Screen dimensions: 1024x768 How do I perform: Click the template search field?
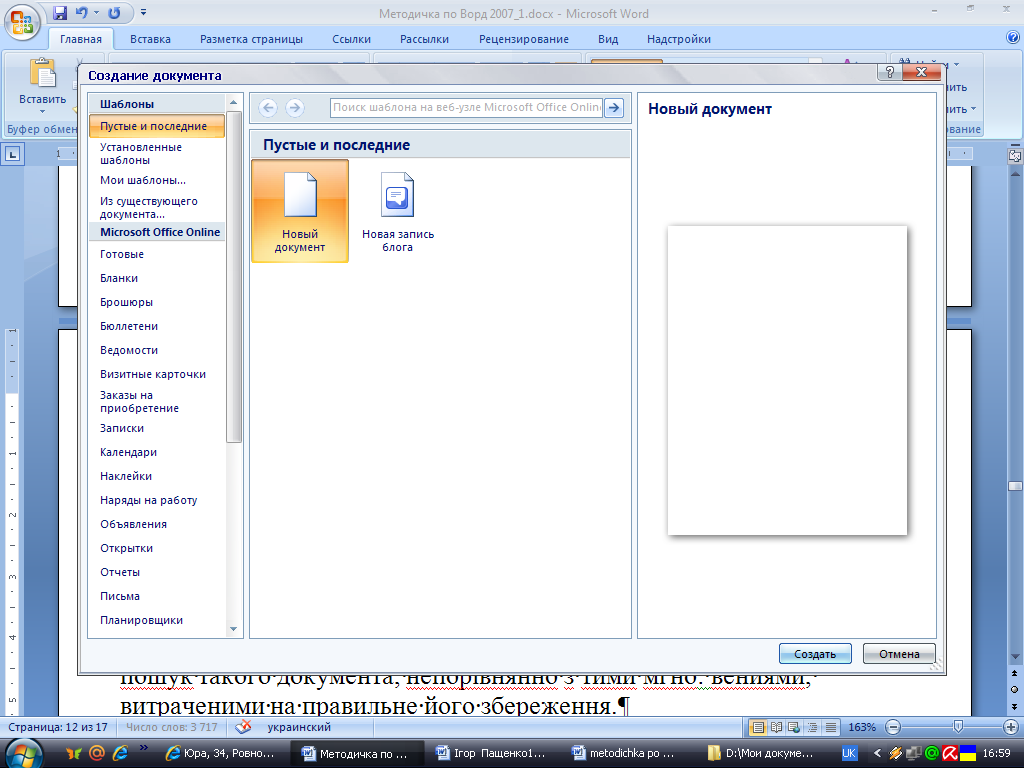[466, 108]
